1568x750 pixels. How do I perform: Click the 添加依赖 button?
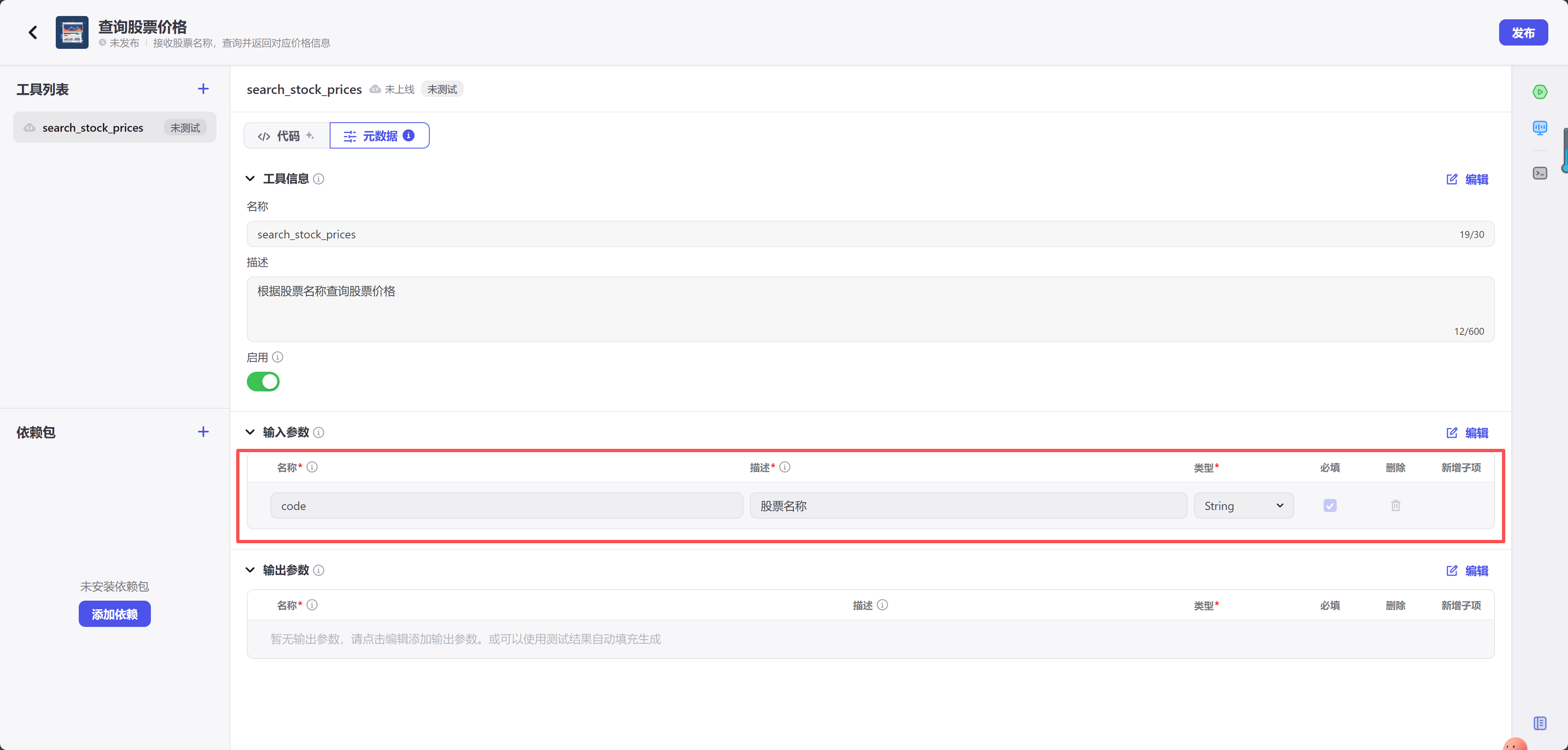(114, 614)
